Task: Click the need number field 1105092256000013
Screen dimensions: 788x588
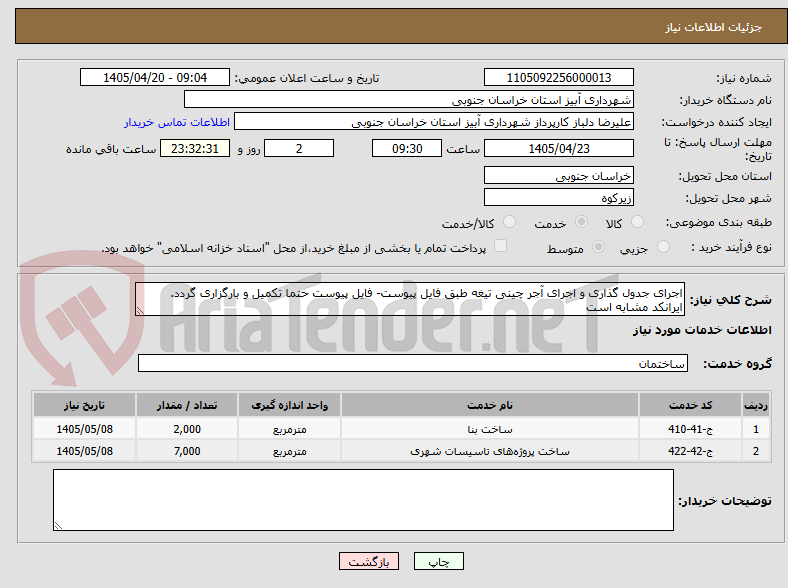Action: coord(559,77)
